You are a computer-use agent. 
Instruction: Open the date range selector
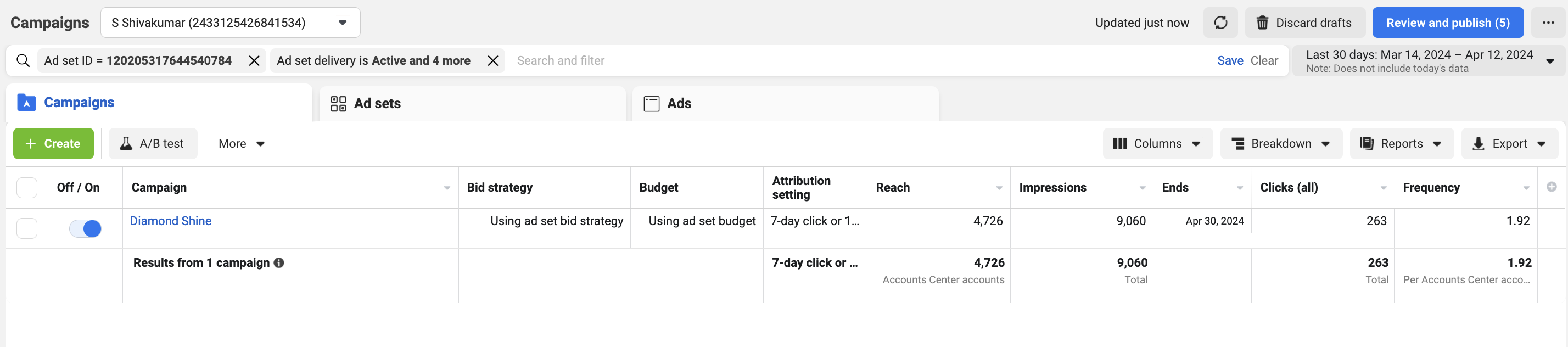point(1428,60)
